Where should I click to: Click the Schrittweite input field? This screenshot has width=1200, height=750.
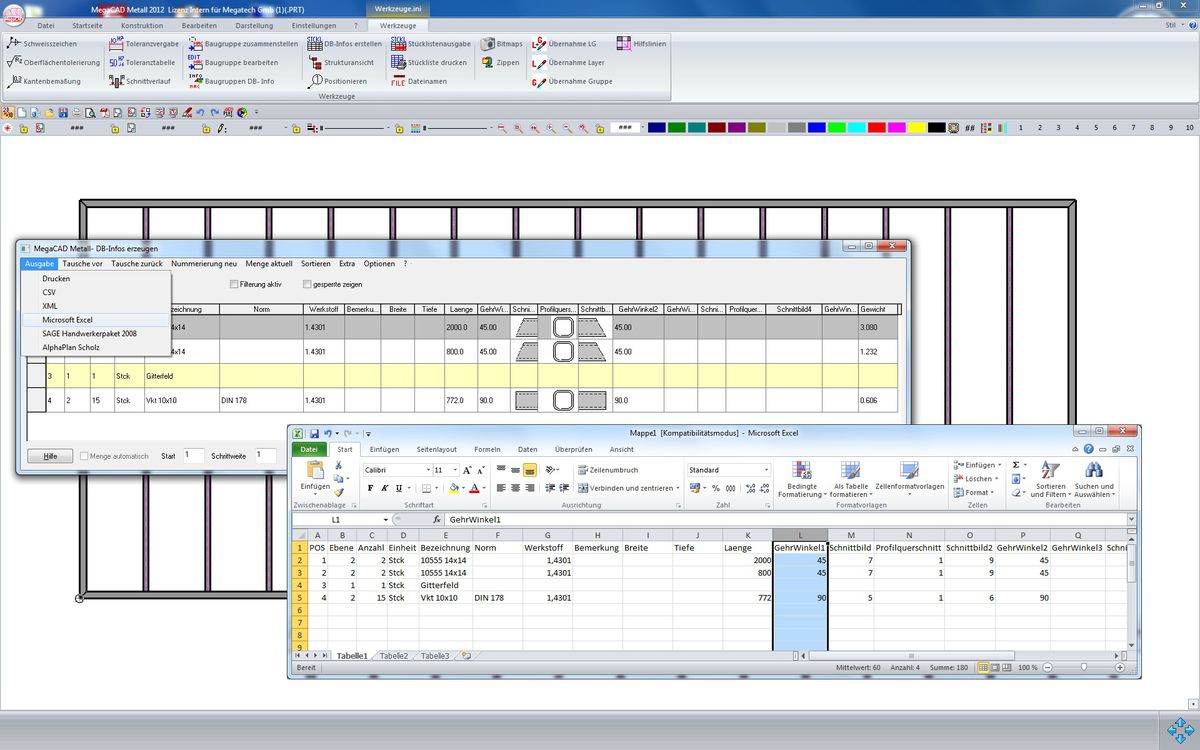(265, 455)
